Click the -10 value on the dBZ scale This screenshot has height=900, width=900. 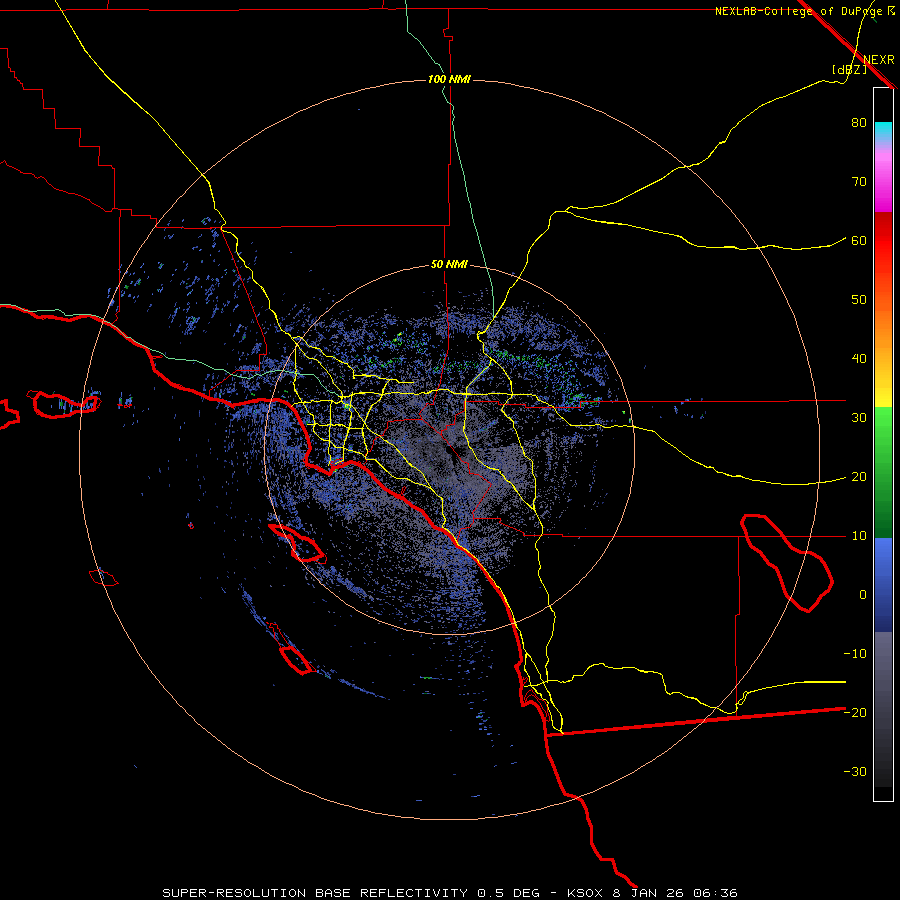[855, 654]
